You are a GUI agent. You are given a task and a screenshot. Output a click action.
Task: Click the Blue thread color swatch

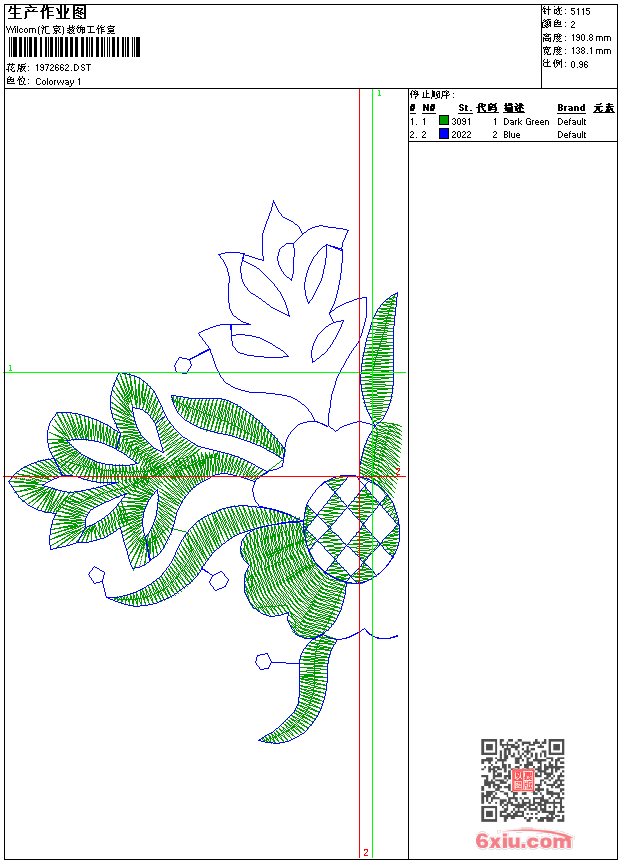(x=444, y=134)
